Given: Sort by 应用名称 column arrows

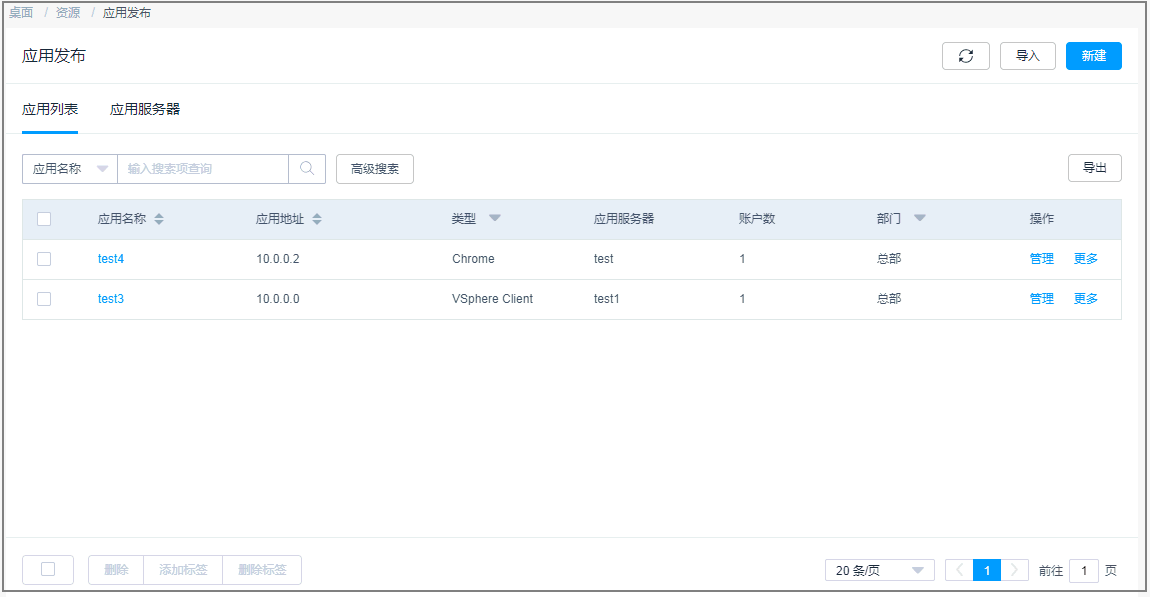Looking at the screenshot, I should coord(159,219).
